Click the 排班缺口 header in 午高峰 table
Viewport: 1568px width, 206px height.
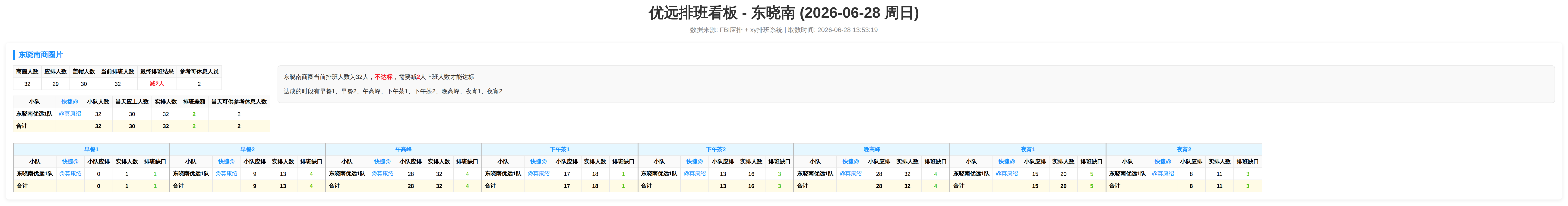(468, 161)
